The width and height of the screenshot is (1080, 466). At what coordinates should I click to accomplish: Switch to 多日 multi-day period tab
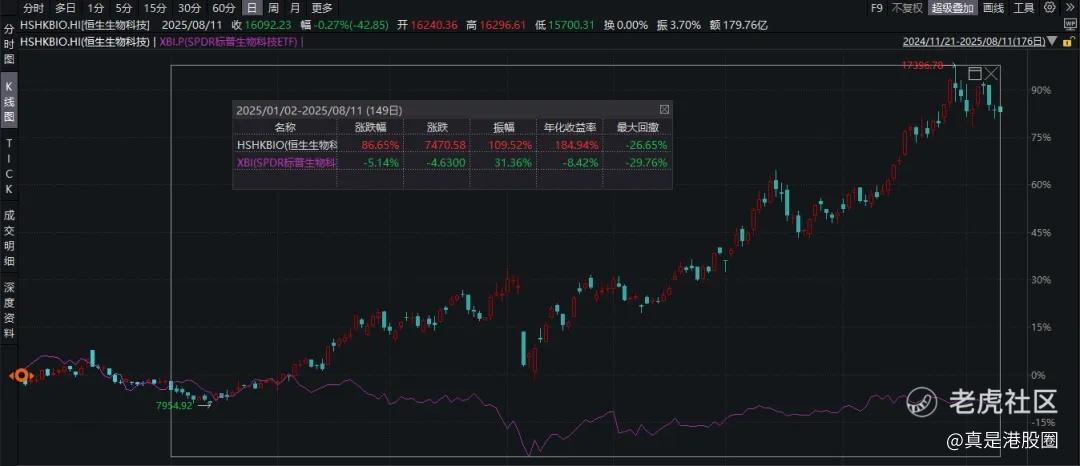pyautogui.click(x=65, y=8)
